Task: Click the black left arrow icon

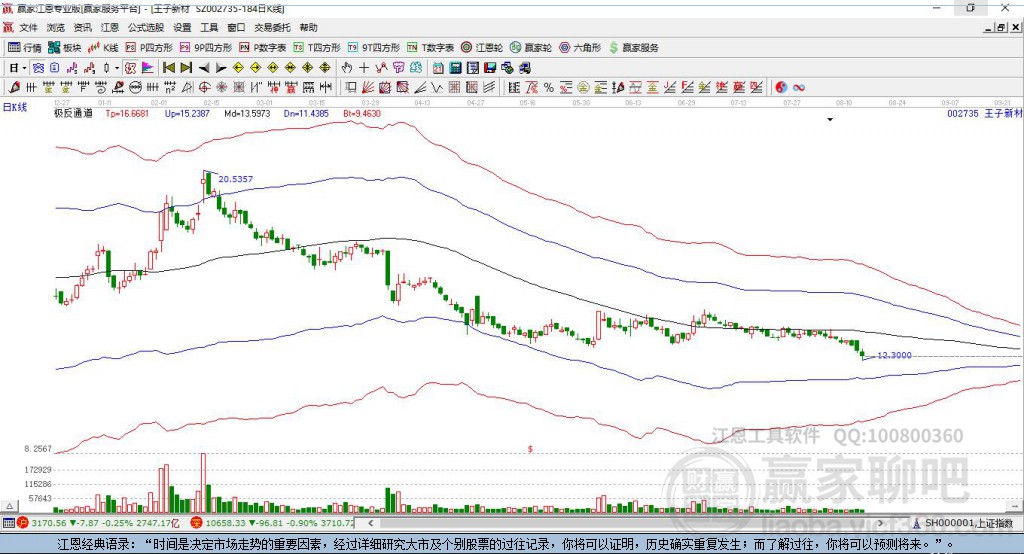Action: [204, 68]
